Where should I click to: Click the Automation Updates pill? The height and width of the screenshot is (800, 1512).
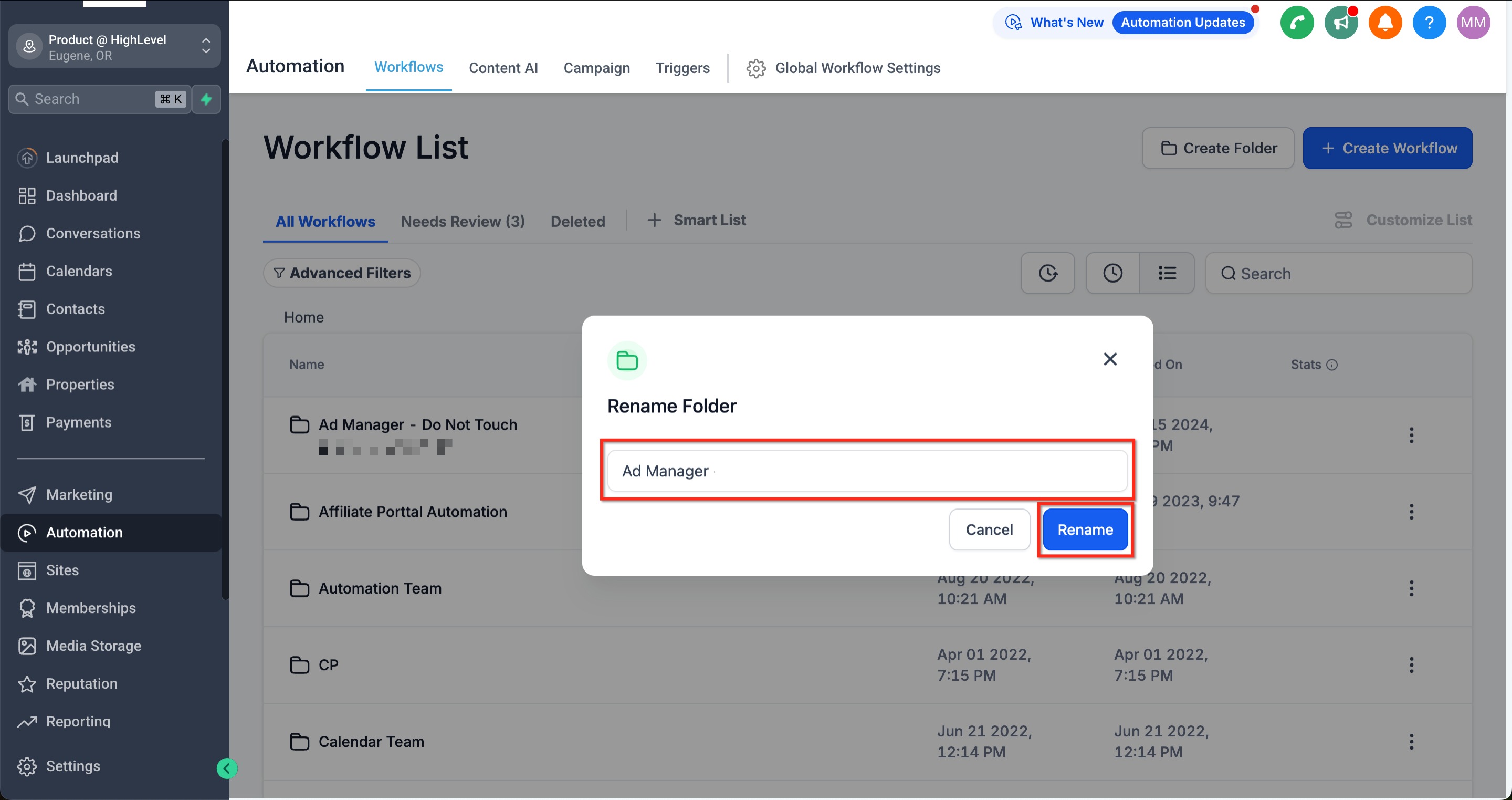click(1182, 22)
